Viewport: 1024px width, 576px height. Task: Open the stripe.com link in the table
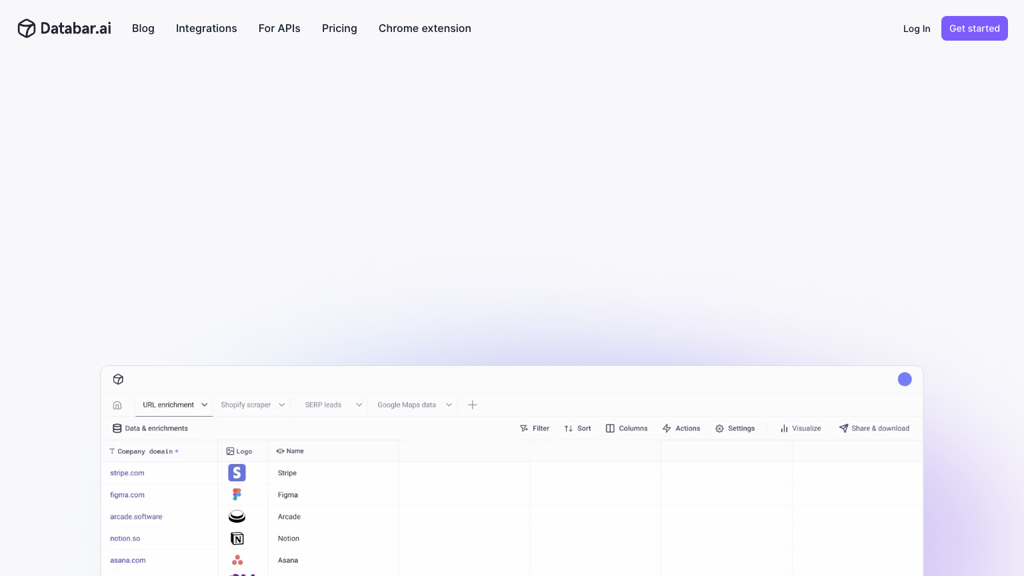click(127, 473)
